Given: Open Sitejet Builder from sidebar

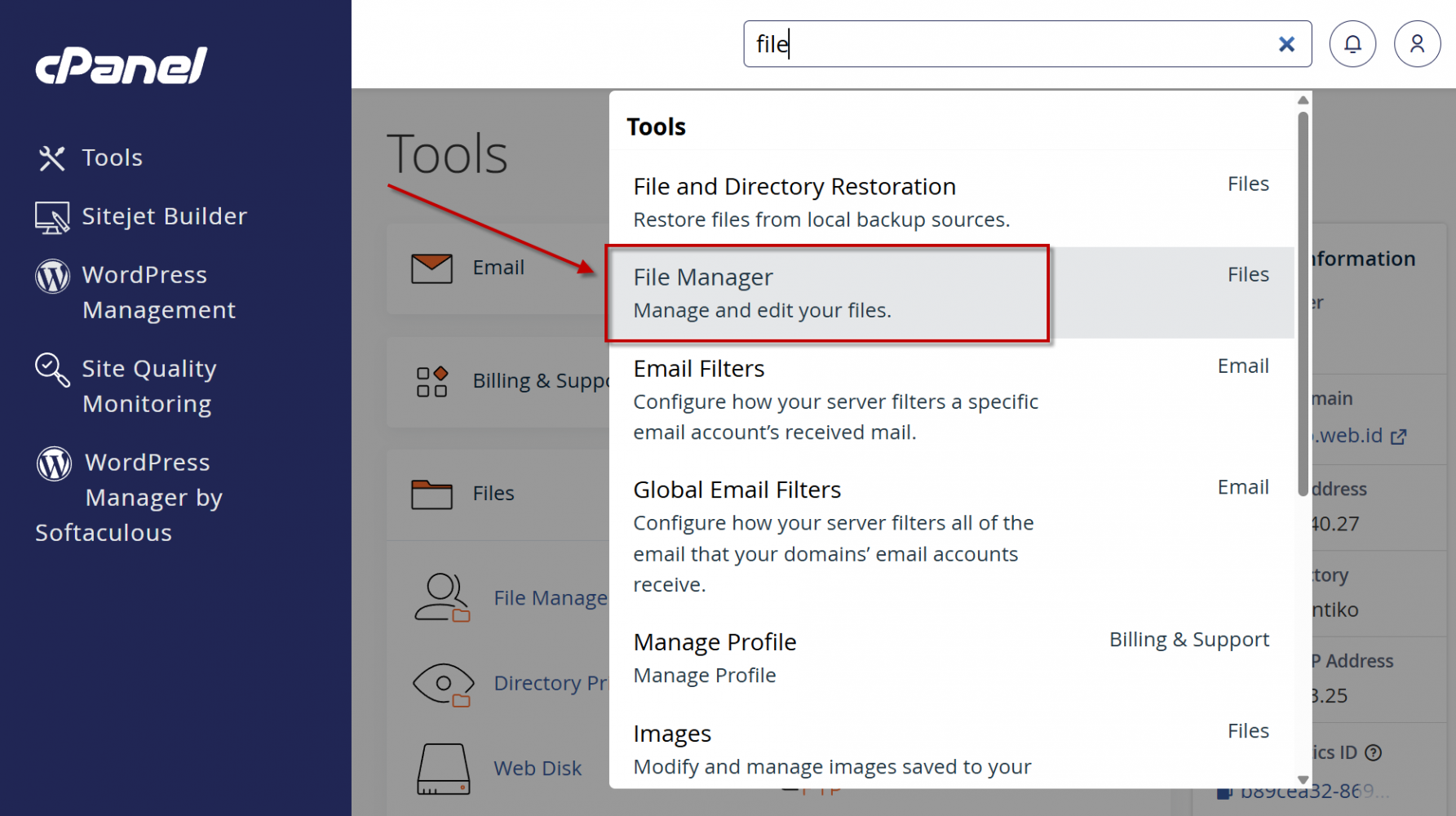Looking at the screenshot, I should pos(163,216).
